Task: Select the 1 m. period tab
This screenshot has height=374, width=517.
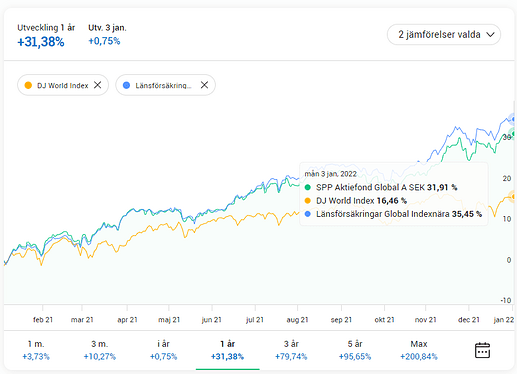Action: 36,350
